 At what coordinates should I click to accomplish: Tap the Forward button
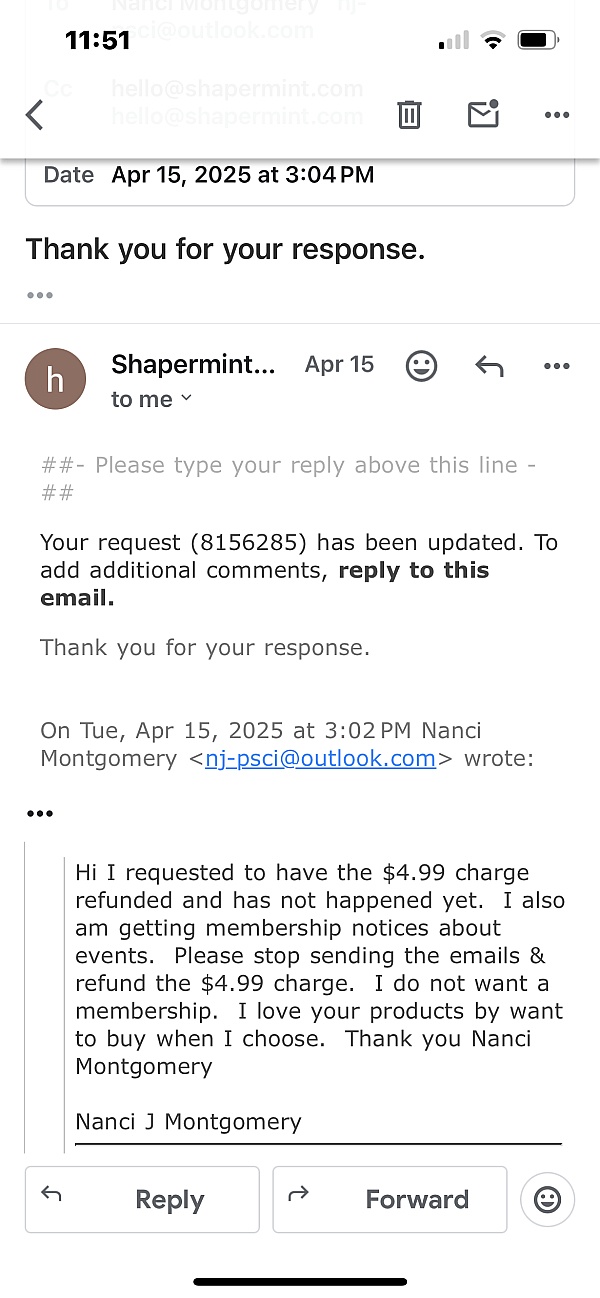click(x=390, y=1199)
